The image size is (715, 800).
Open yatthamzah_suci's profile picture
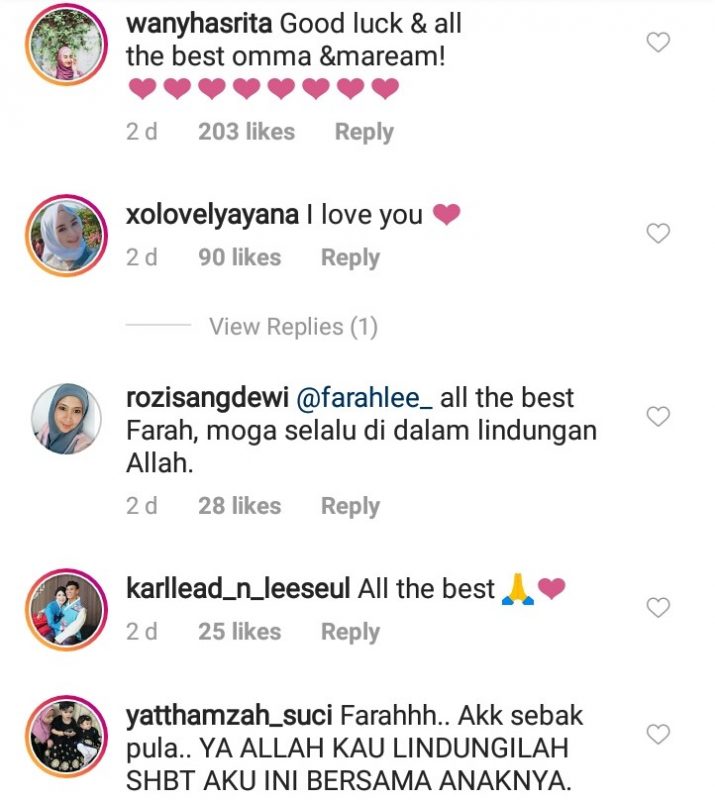pyautogui.click(x=66, y=737)
